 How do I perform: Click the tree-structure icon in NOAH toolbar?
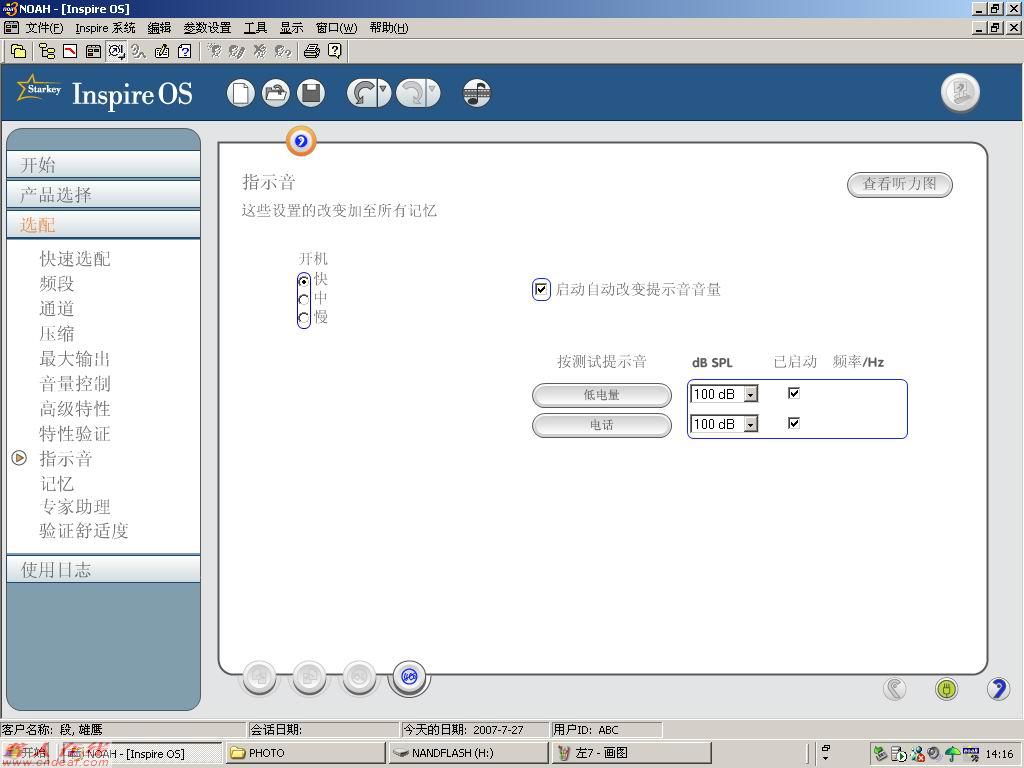point(47,51)
